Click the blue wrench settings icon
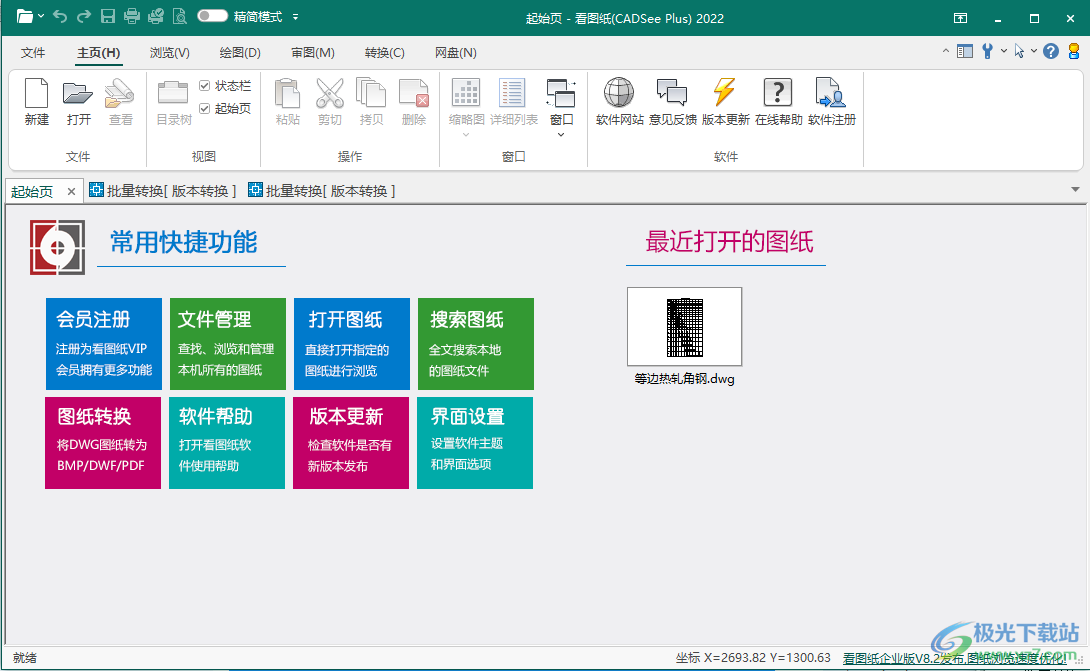1090x671 pixels. [x=987, y=51]
